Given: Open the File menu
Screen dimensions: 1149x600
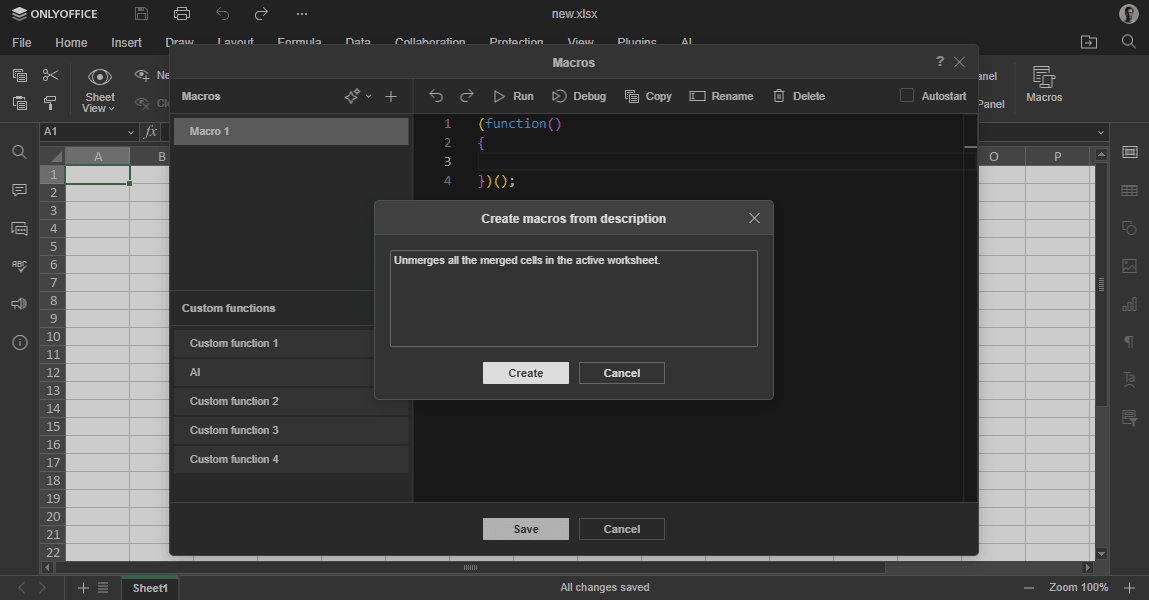Looking at the screenshot, I should pos(22,42).
